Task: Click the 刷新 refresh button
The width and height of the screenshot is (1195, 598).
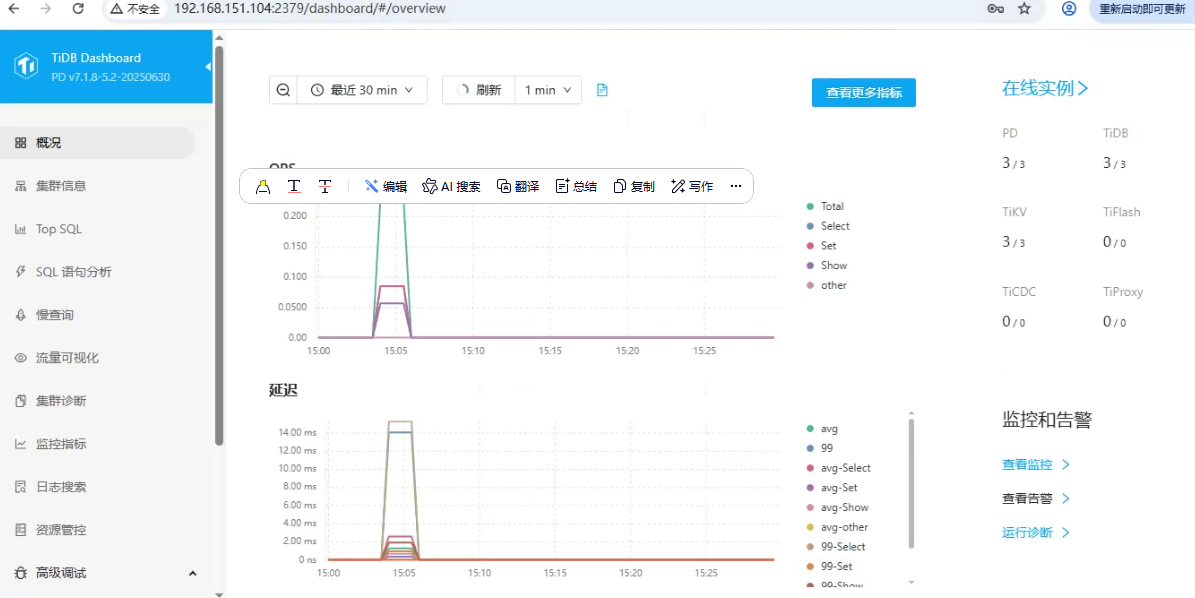Action: pos(479,90)
